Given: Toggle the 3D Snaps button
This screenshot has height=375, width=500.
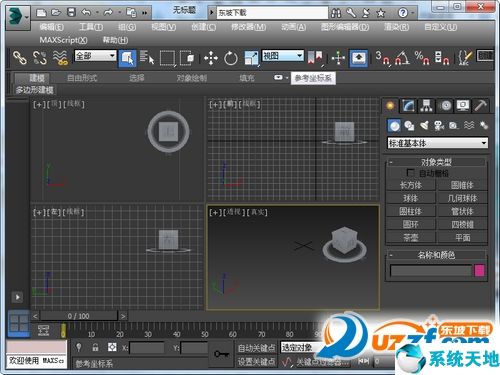Looking at the screenshot, I should click(x=382, y=58).
